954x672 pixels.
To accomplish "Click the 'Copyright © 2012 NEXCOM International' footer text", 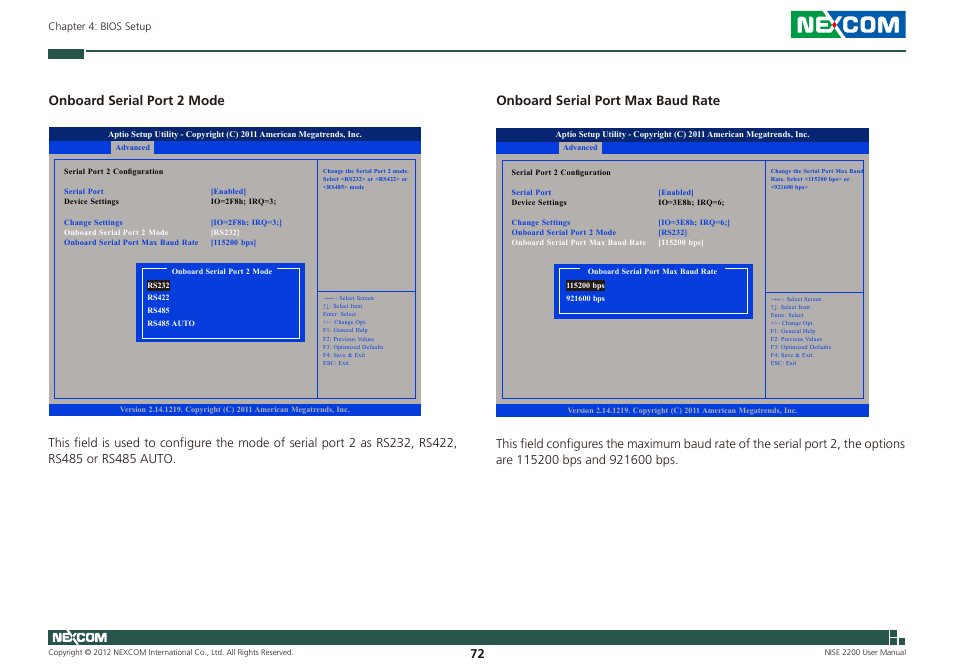I will [x=170, y=653].
